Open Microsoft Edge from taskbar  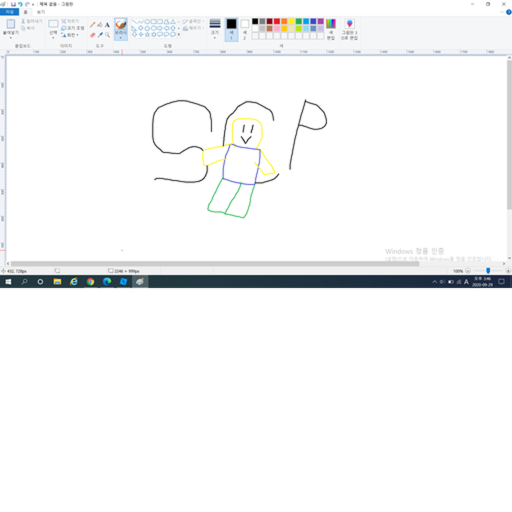[107, 282]
